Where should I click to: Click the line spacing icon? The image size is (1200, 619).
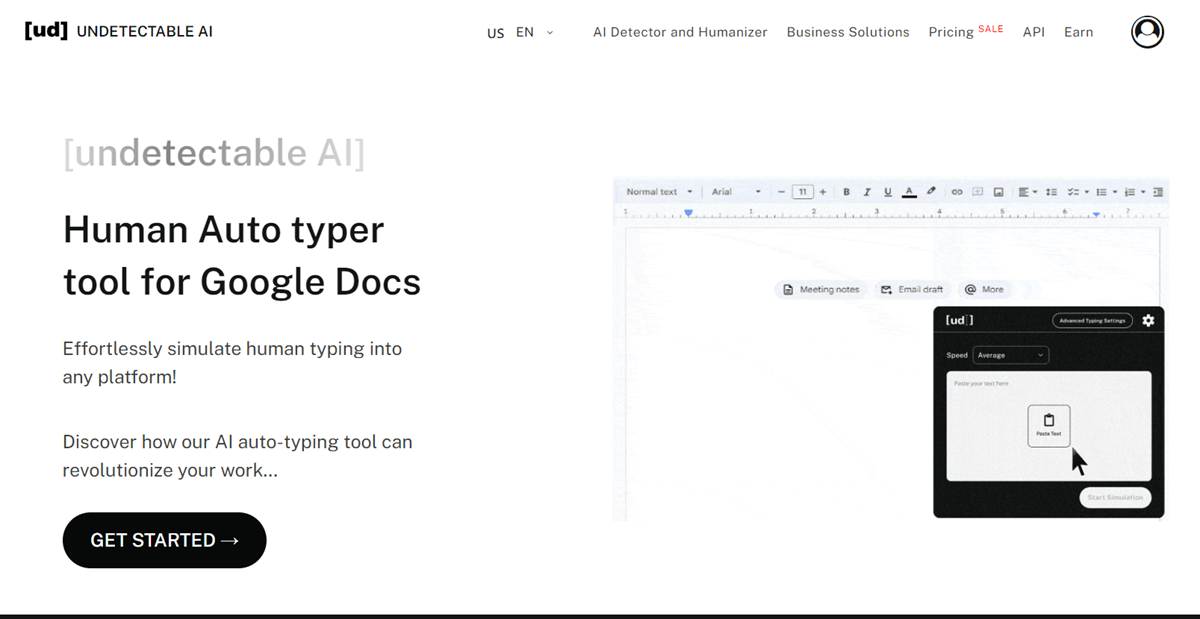[1051, 192]
